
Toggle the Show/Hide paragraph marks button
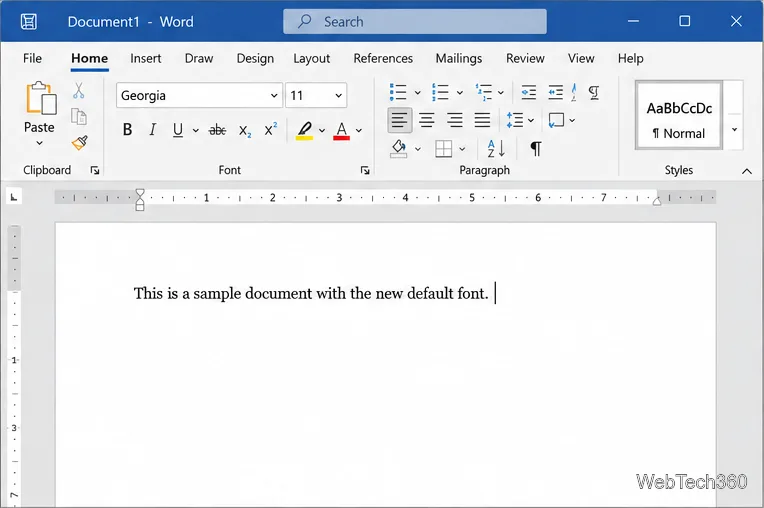click(x=535, y=149)
